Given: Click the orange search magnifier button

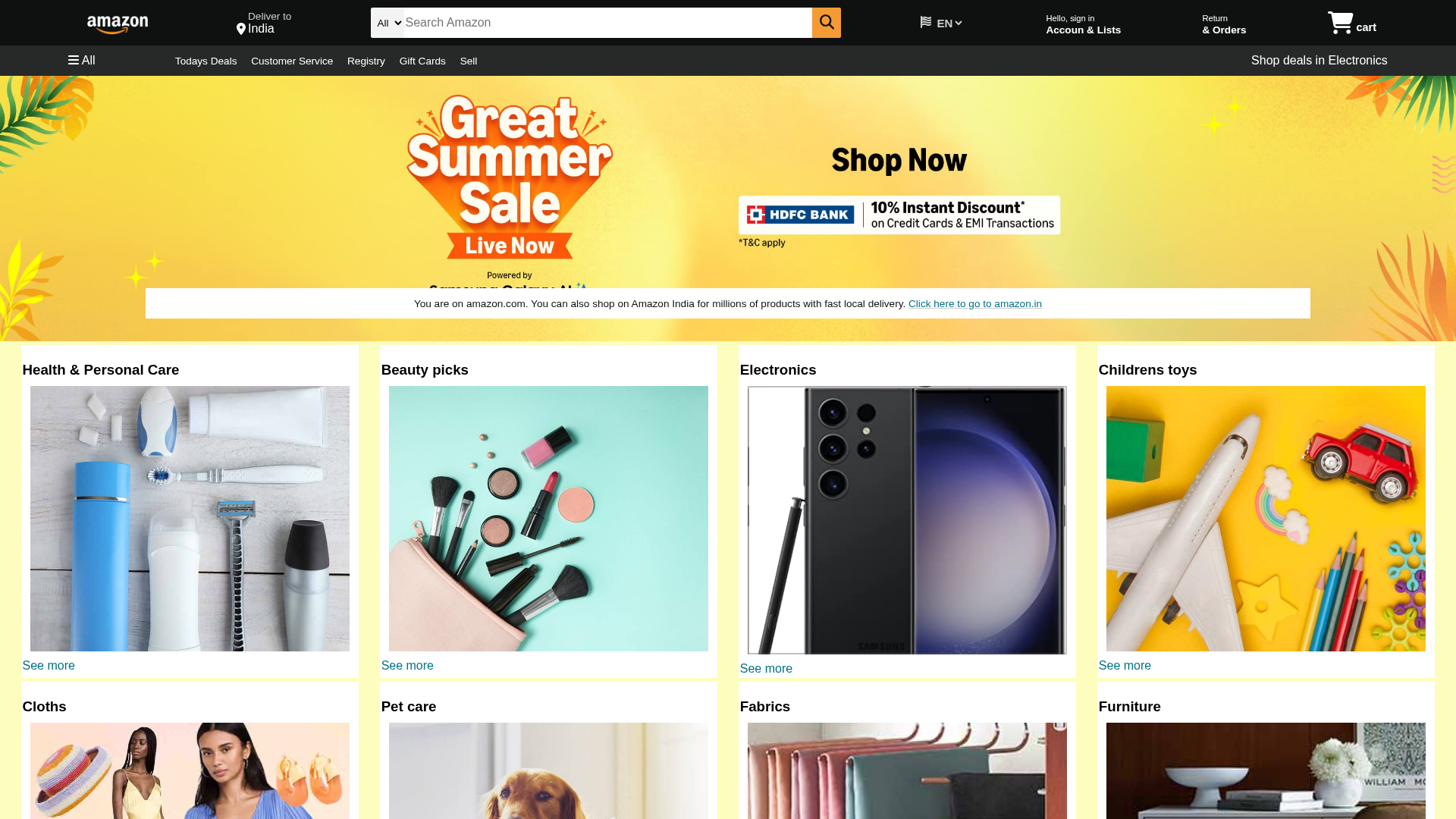Looking at the screenshot, I should 826,23.
